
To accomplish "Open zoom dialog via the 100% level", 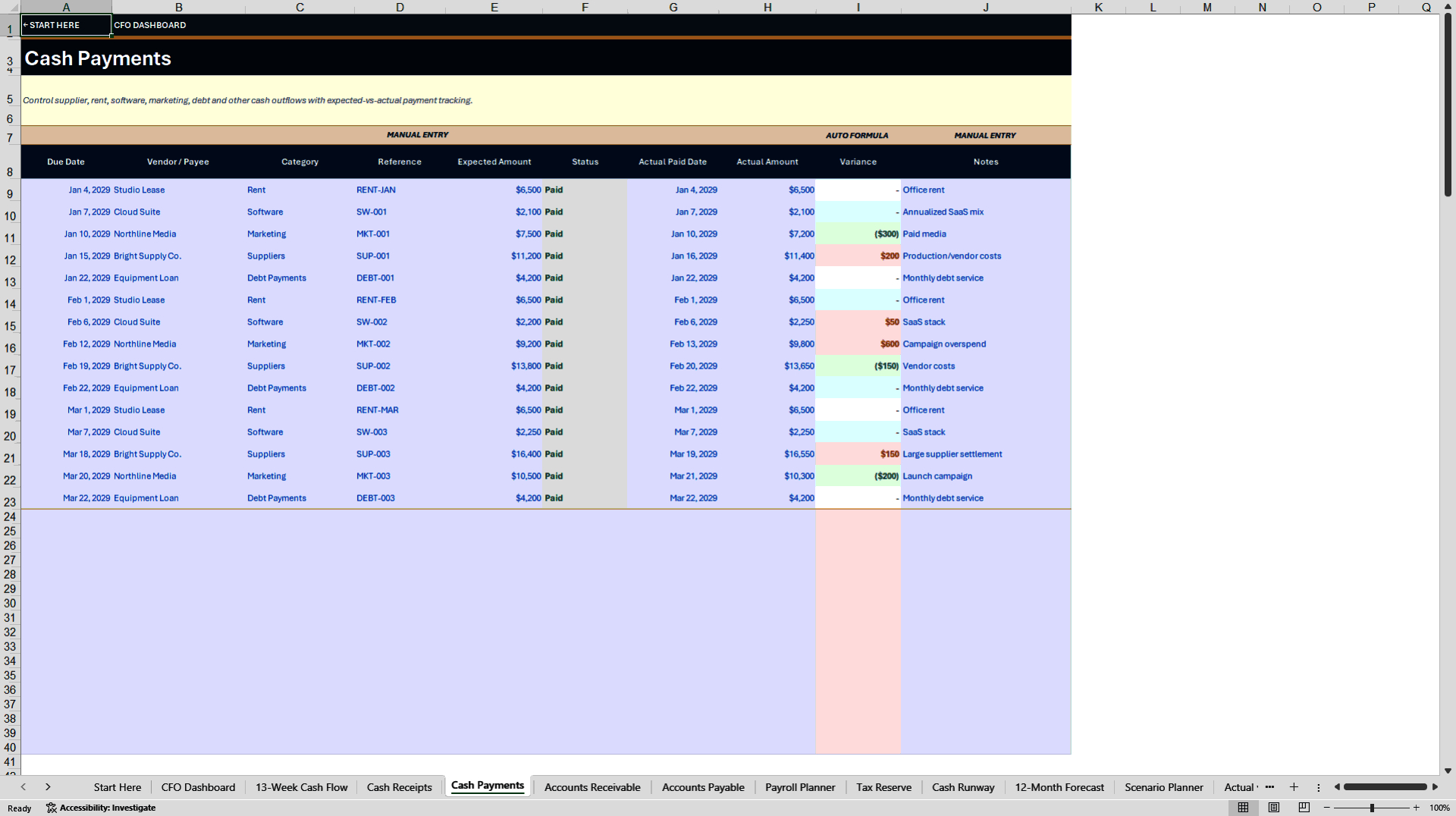I will (x=1439, y=808).
